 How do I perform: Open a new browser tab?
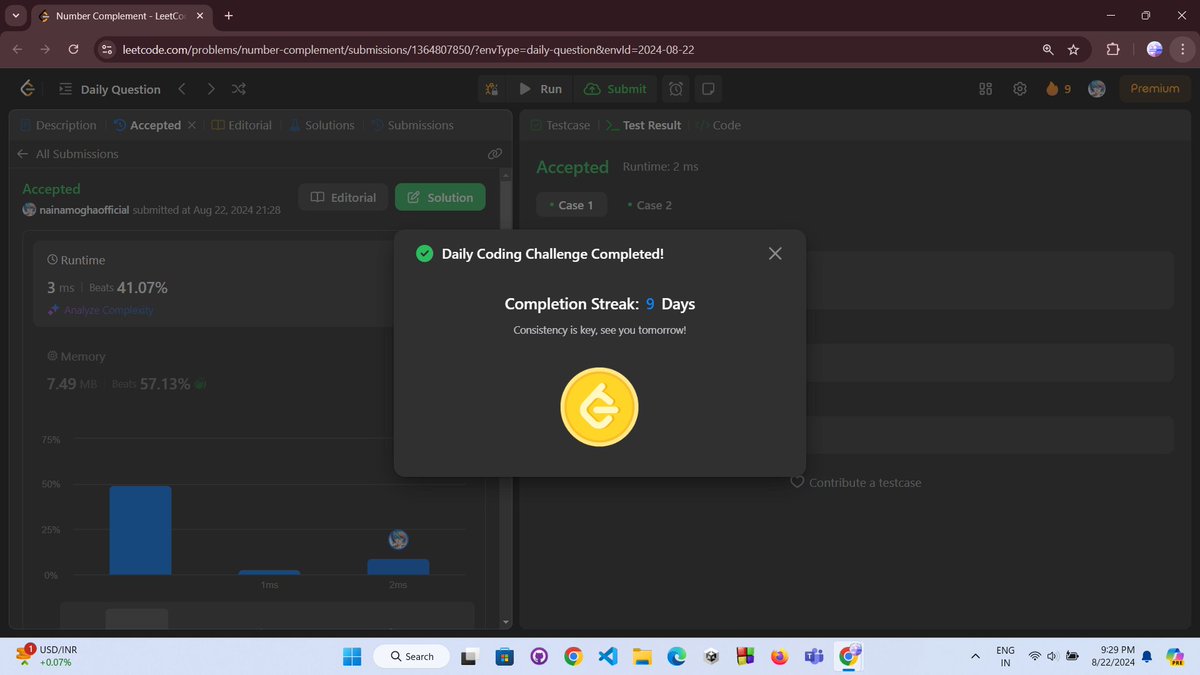[x=229, y=16]
